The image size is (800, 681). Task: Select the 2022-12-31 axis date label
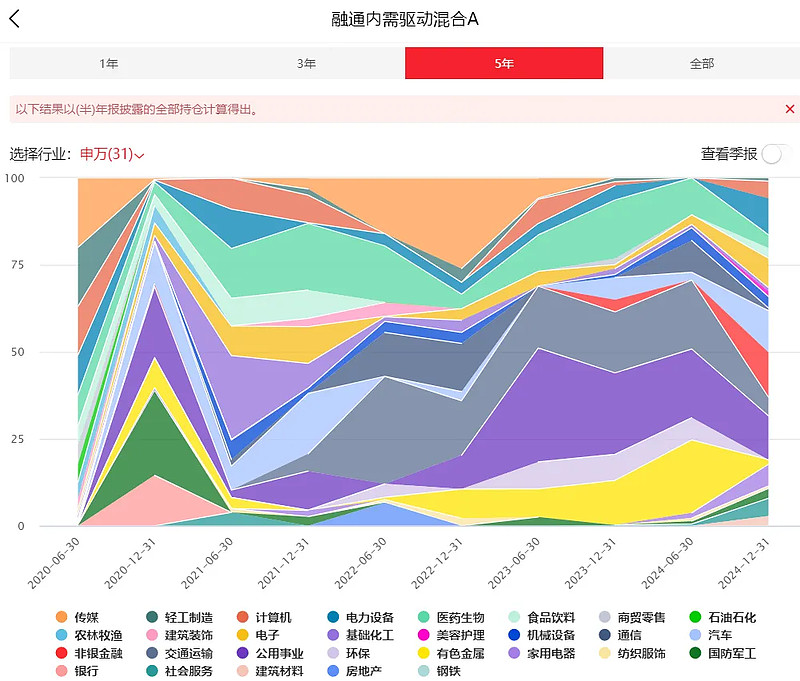437,563
